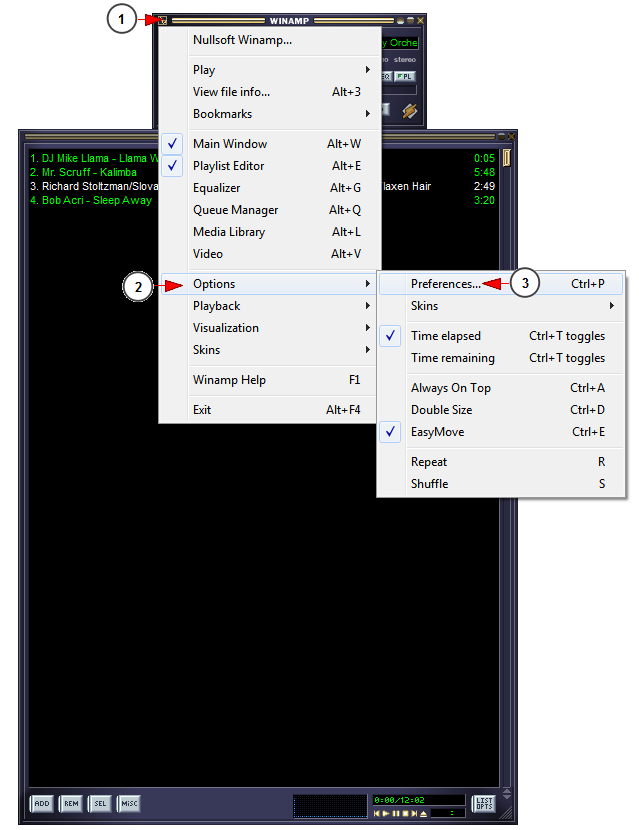639x830 pixels.
Task: Click the MISC playlist button
Action: [129, 804]
